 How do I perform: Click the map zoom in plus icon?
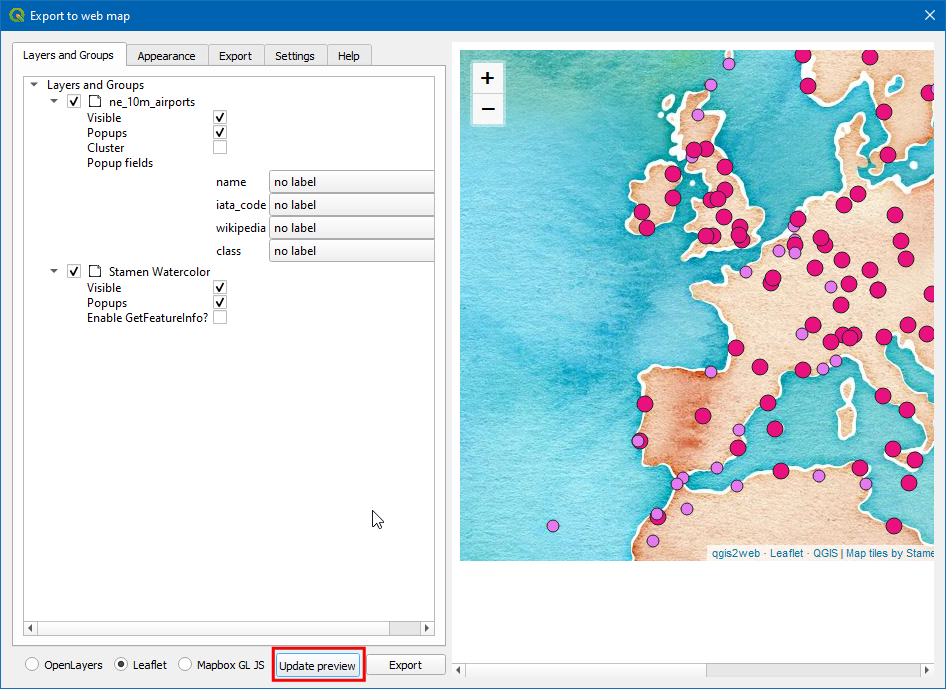[x=487, y=78]
